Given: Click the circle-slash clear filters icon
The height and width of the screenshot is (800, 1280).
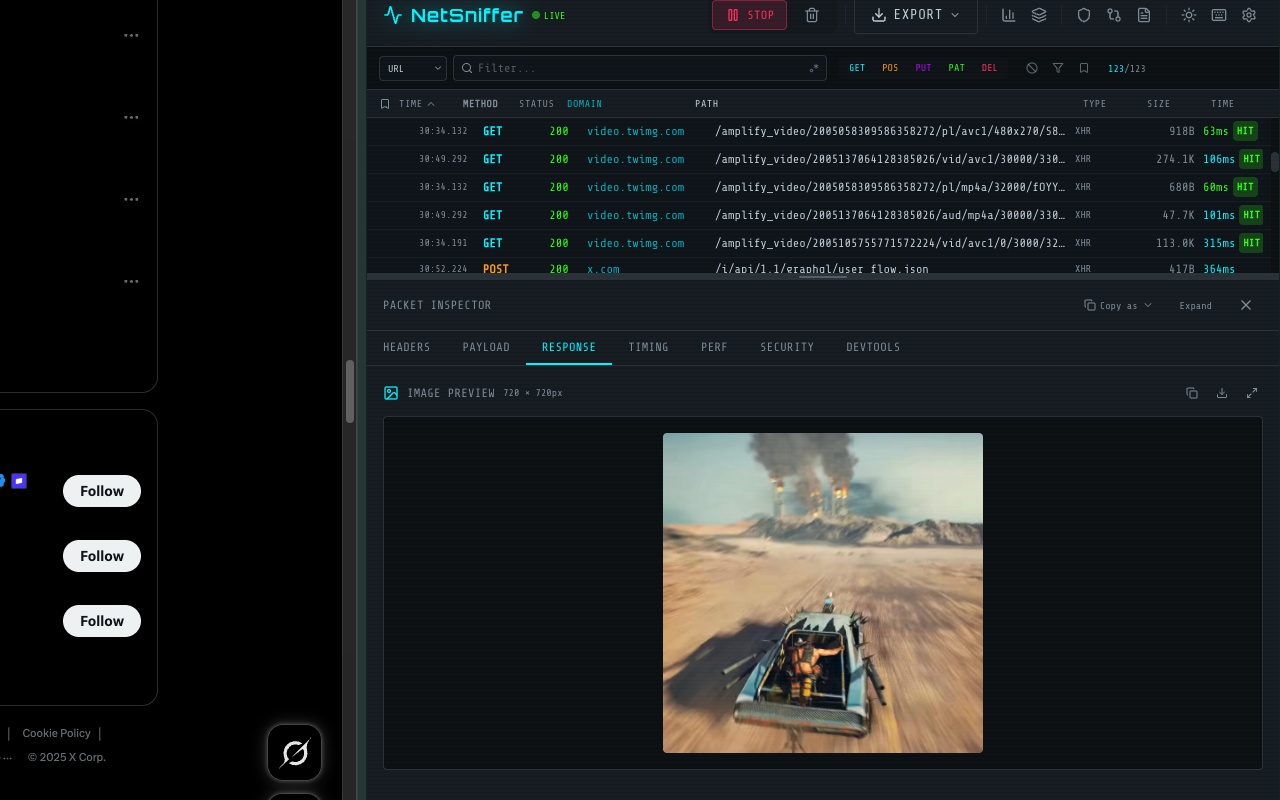Looking at the screenshot, I should click(1032, 68).
